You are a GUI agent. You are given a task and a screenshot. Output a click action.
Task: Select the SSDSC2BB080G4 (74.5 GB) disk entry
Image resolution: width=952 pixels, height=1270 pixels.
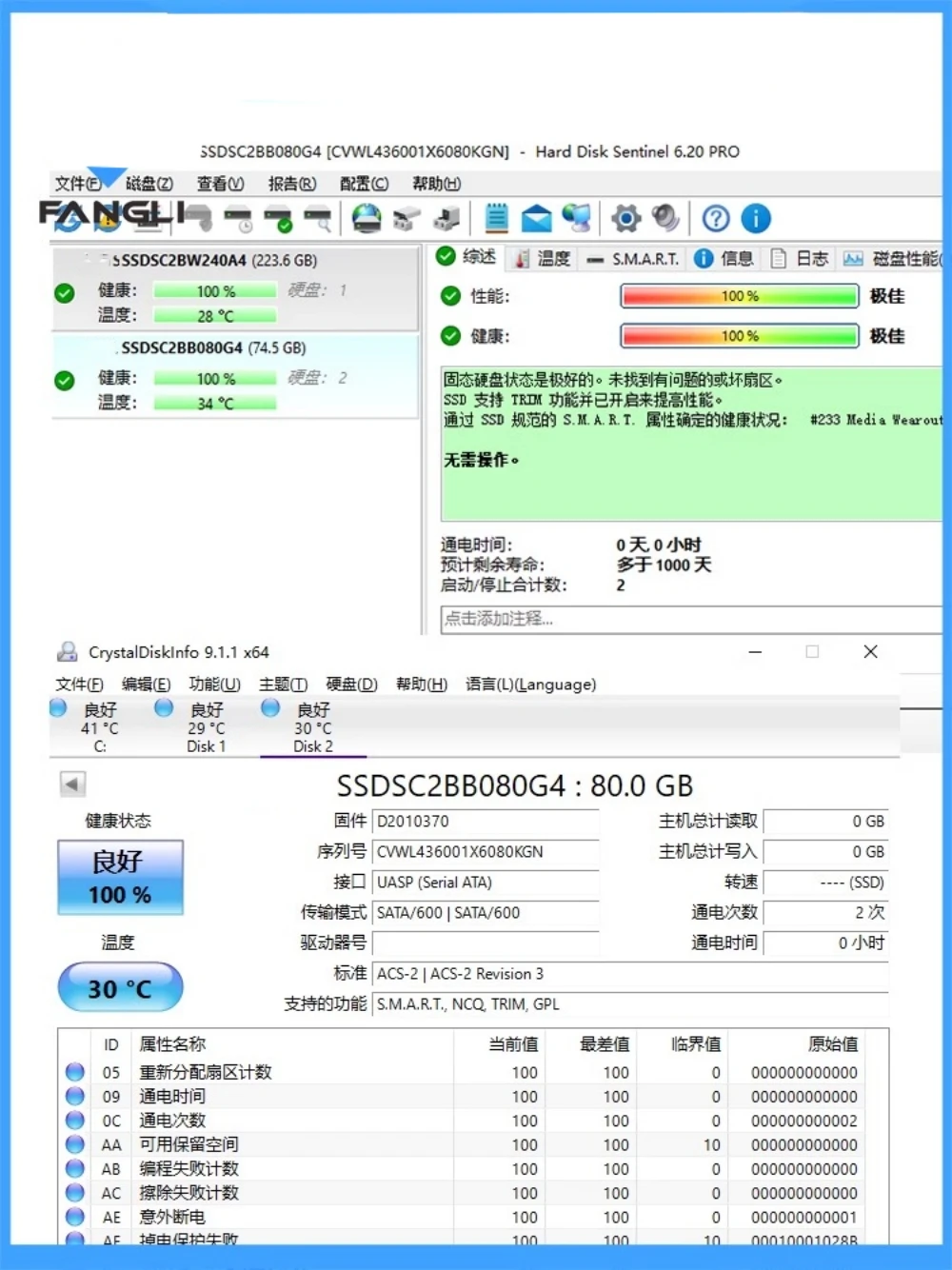pyautogui.click(x=235, y=375)
